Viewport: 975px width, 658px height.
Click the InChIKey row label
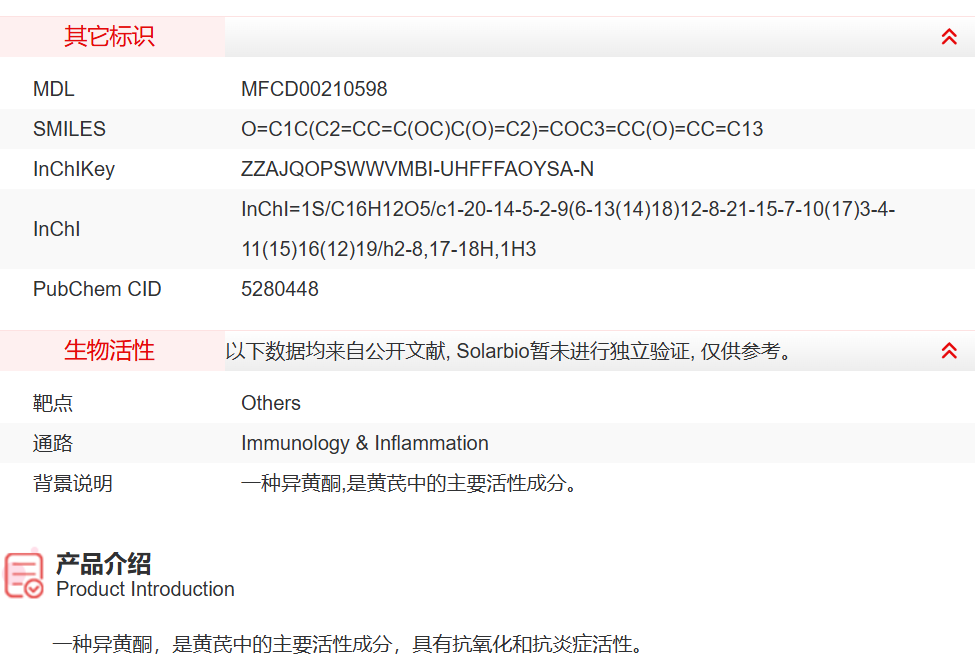coord(74,169)
